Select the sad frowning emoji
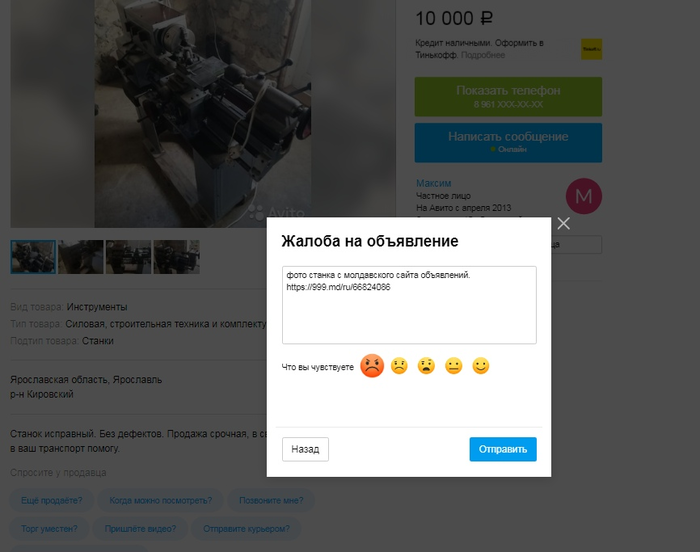The image size is (700, 552). 399,366
